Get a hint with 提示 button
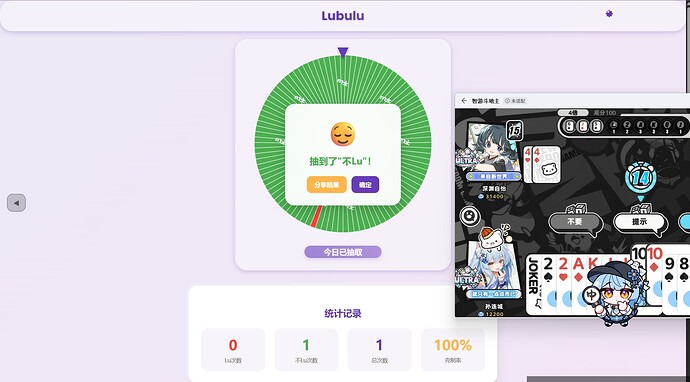This screenshot has width=690, height=382. click(x=639, y=222)
